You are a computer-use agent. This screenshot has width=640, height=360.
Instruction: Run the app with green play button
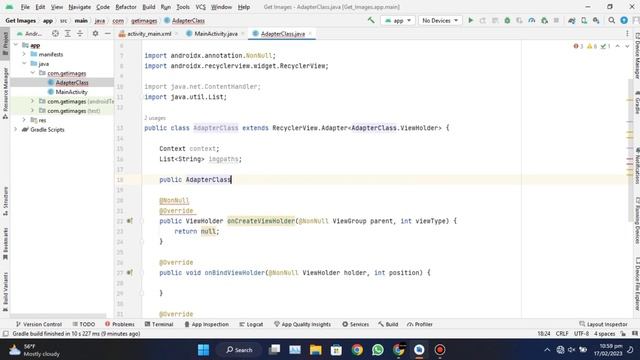(471, 20)
